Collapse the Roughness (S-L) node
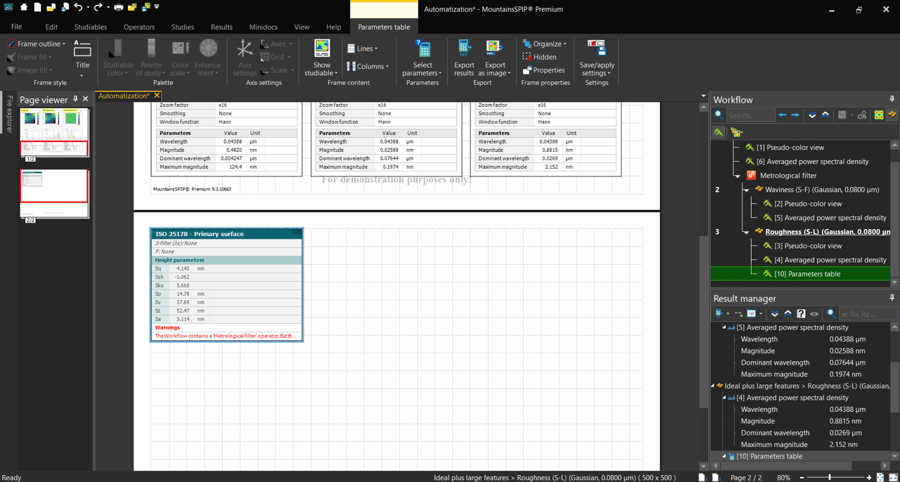The height and width of the screenshot is (482, 900). click(x=747, y=232)
